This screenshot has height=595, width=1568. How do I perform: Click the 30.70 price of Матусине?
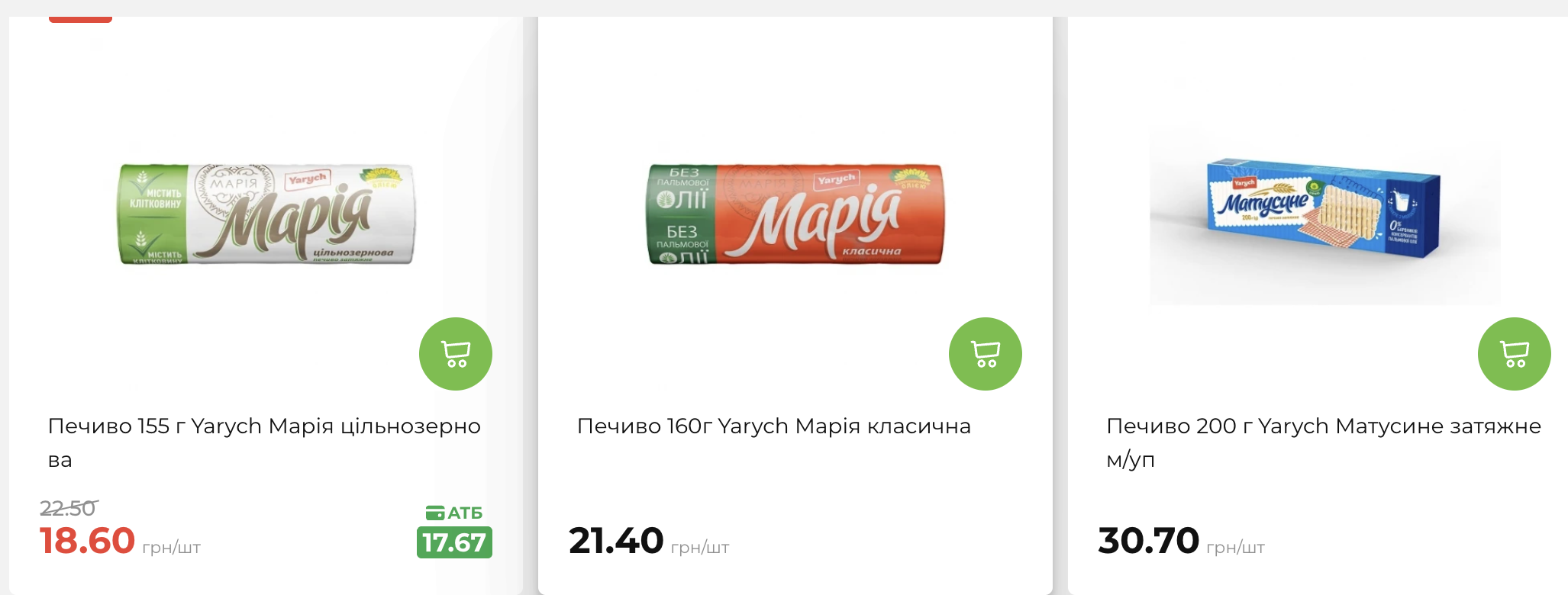(x=1148, y=541)
